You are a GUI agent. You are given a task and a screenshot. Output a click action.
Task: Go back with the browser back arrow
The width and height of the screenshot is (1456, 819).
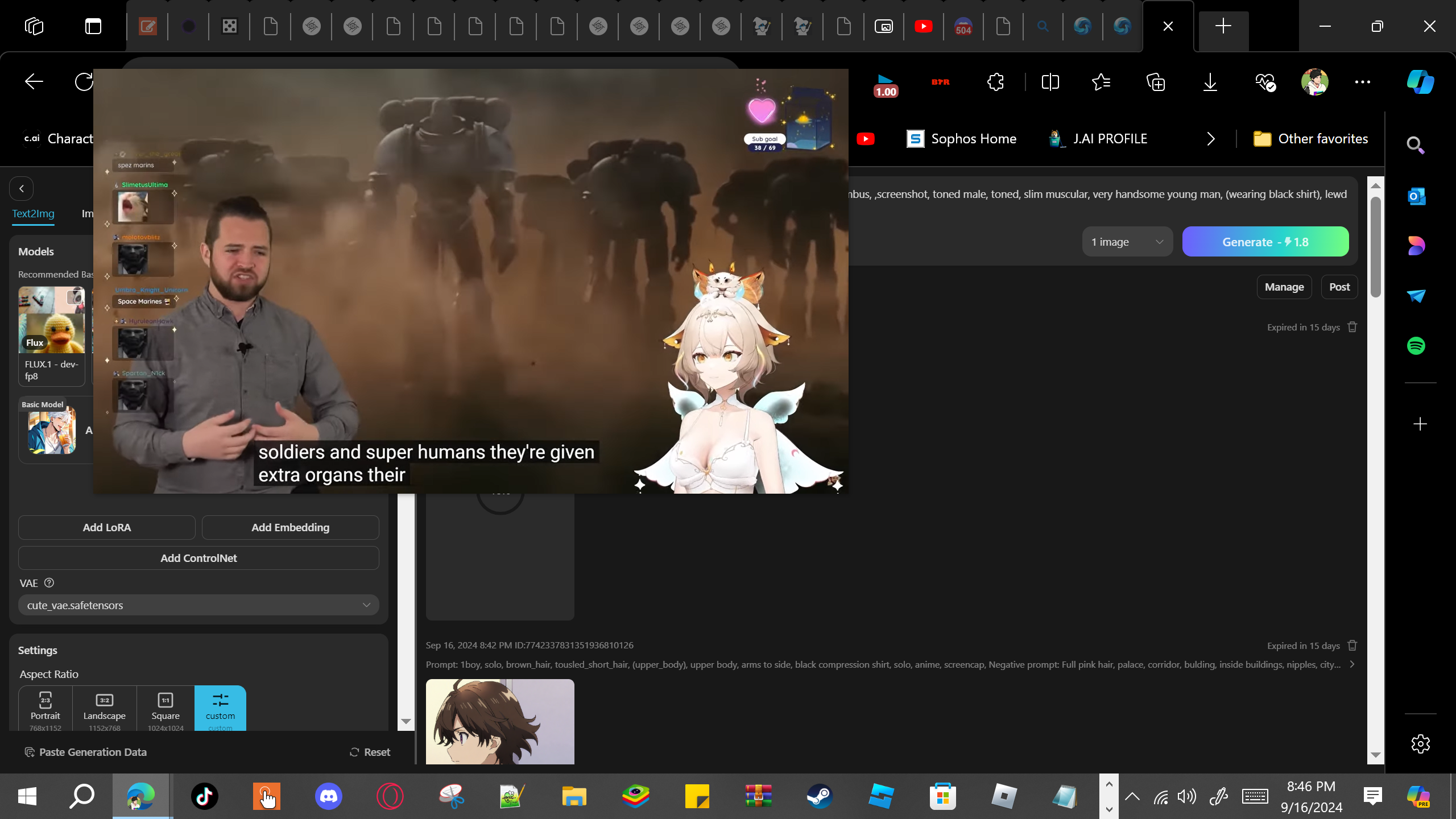(34, 82)
